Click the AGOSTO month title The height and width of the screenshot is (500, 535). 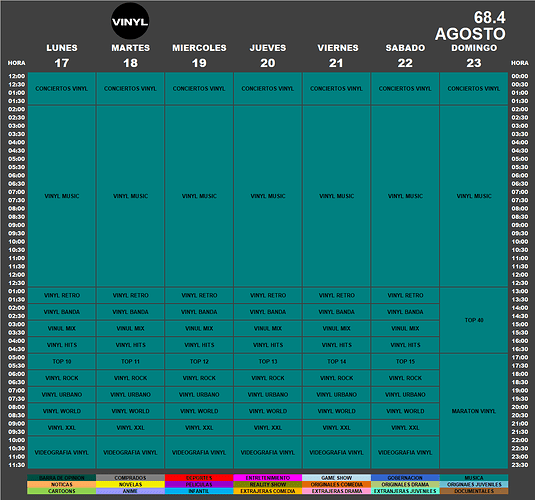[470, 34]
